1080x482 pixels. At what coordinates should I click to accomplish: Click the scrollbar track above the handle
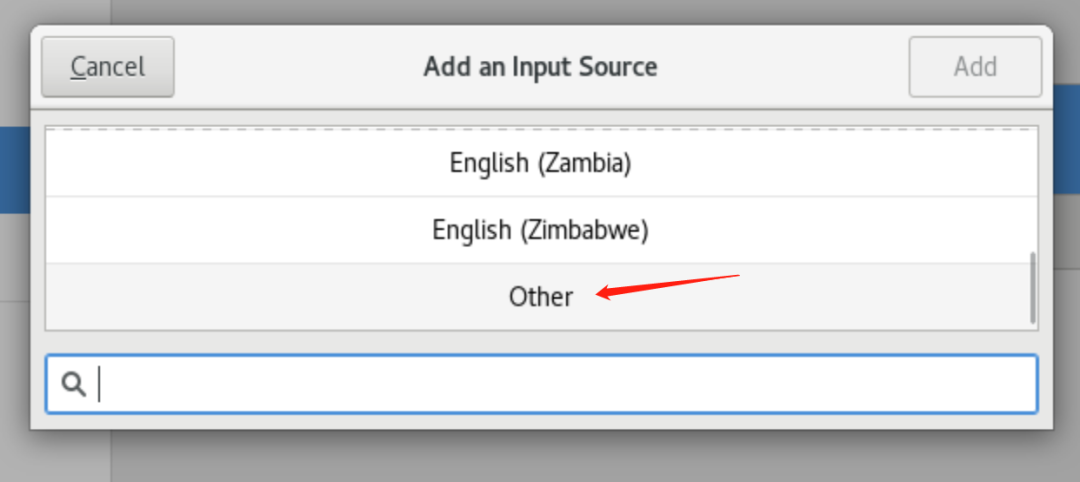[1032, 189]
